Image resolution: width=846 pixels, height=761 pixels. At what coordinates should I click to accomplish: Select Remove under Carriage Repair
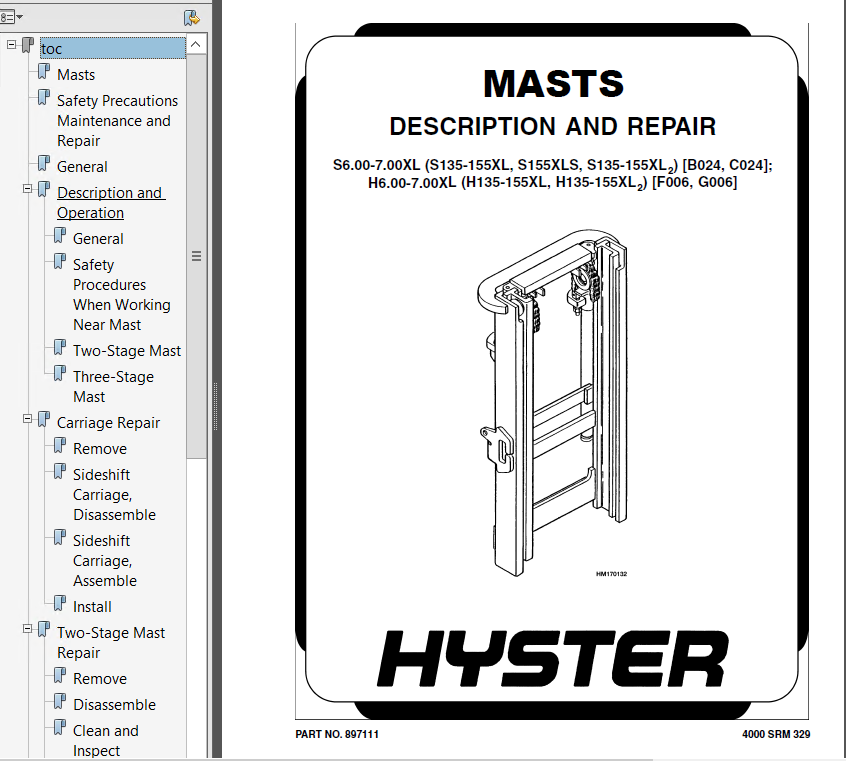tap(100, 449)
